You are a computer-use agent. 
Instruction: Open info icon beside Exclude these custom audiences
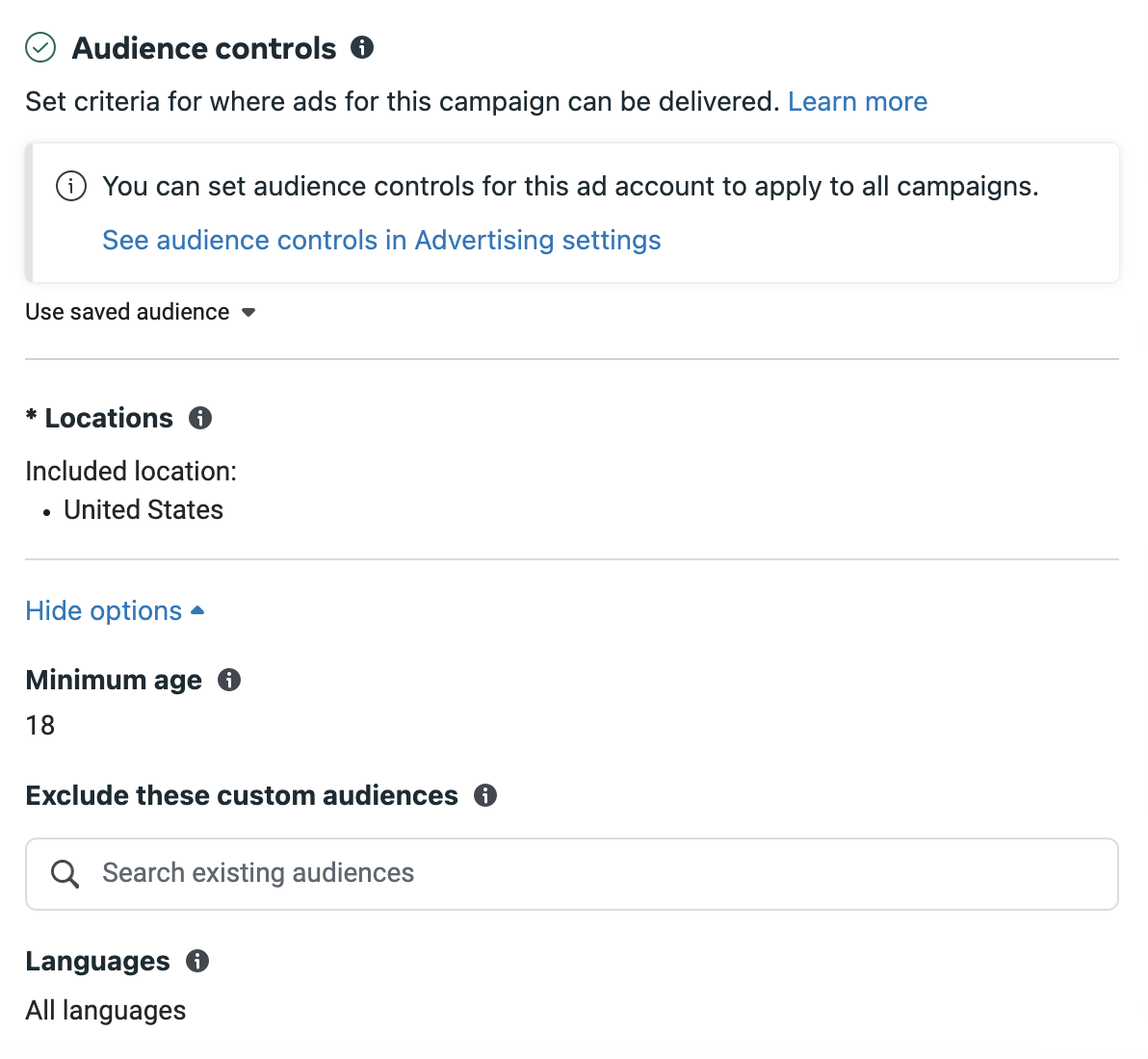[484, 795]
